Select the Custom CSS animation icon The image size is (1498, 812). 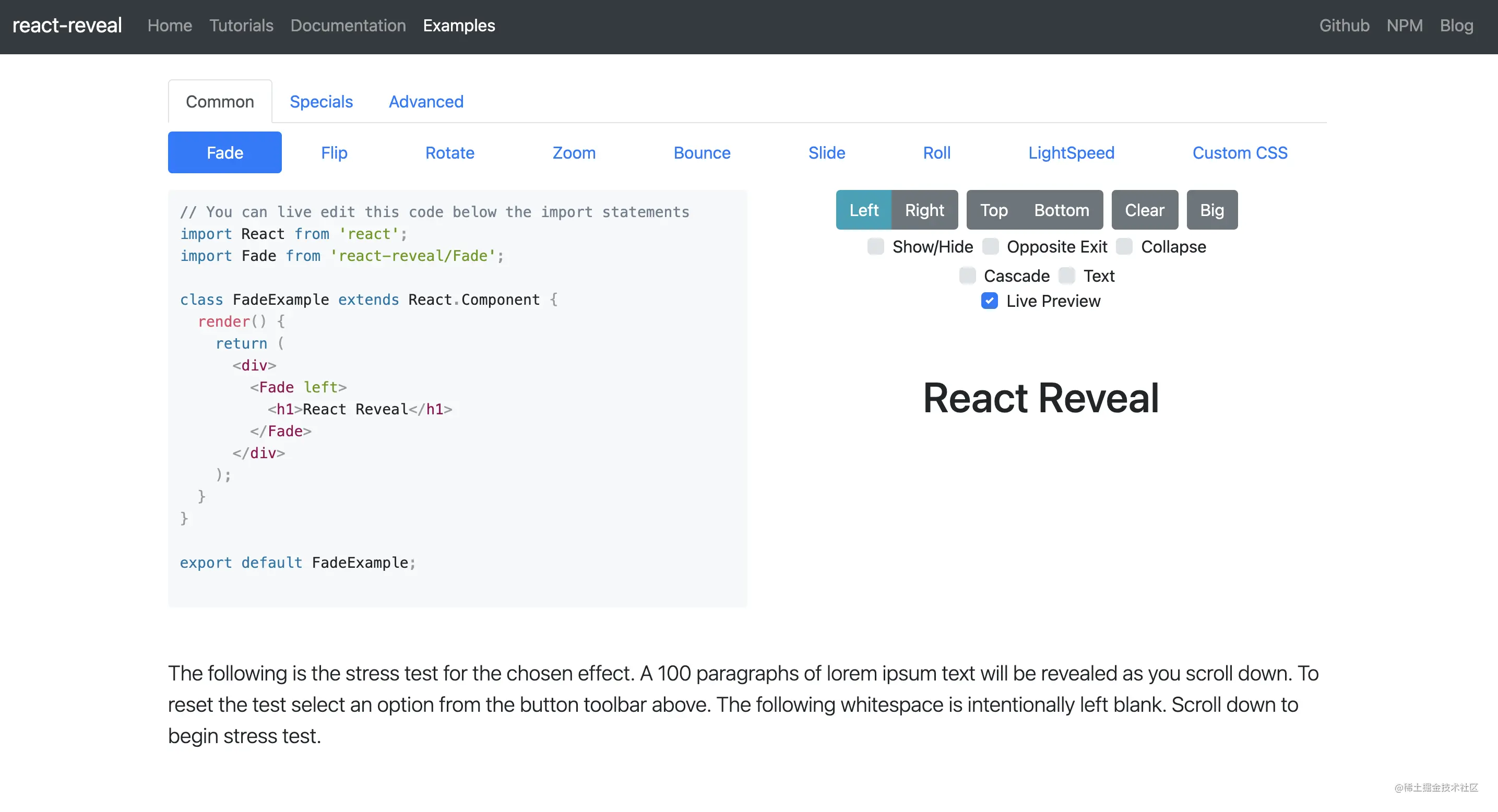[x=1240, y=152]
